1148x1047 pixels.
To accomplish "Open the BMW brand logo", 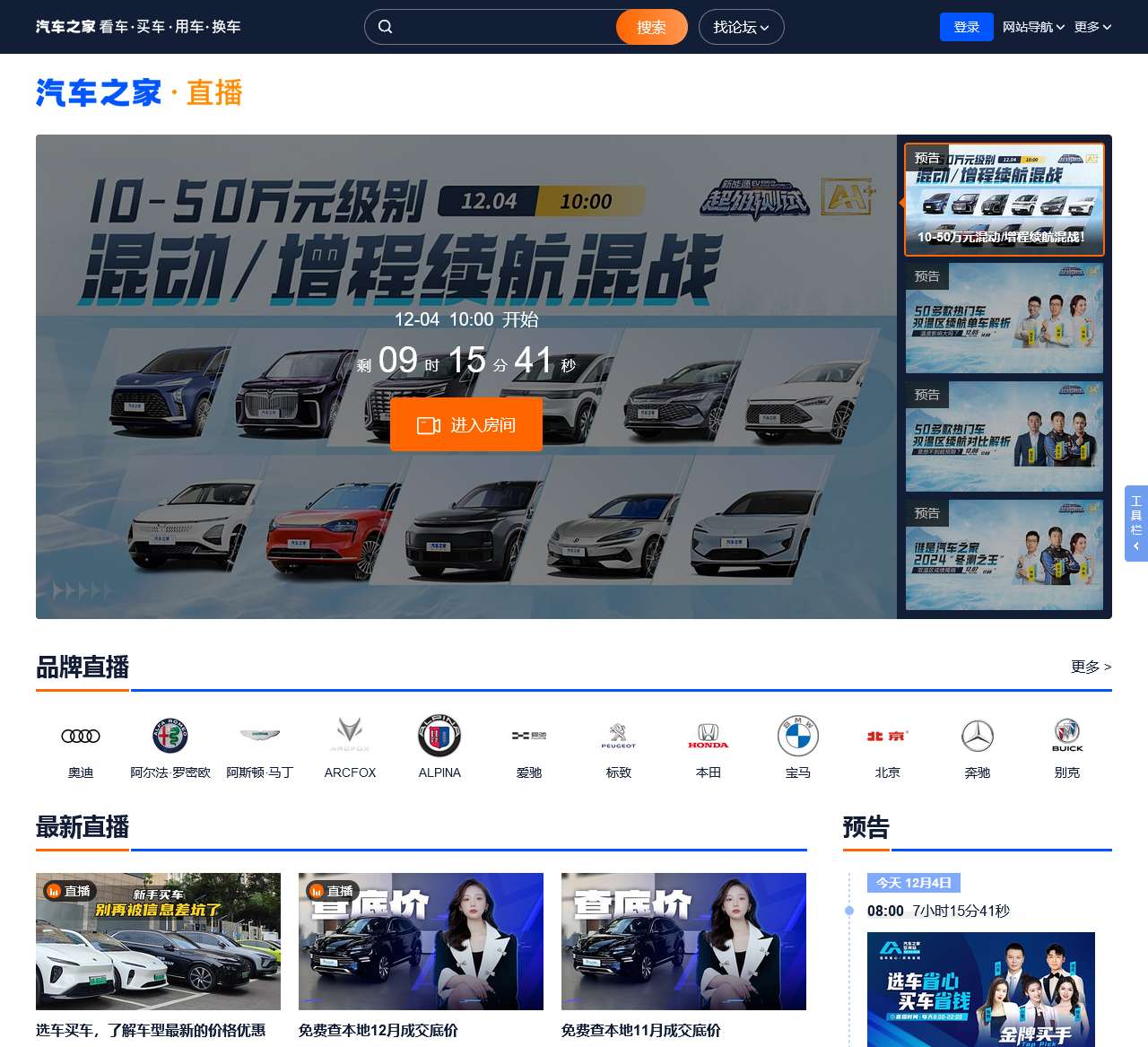I will click(x=797, y=737).
